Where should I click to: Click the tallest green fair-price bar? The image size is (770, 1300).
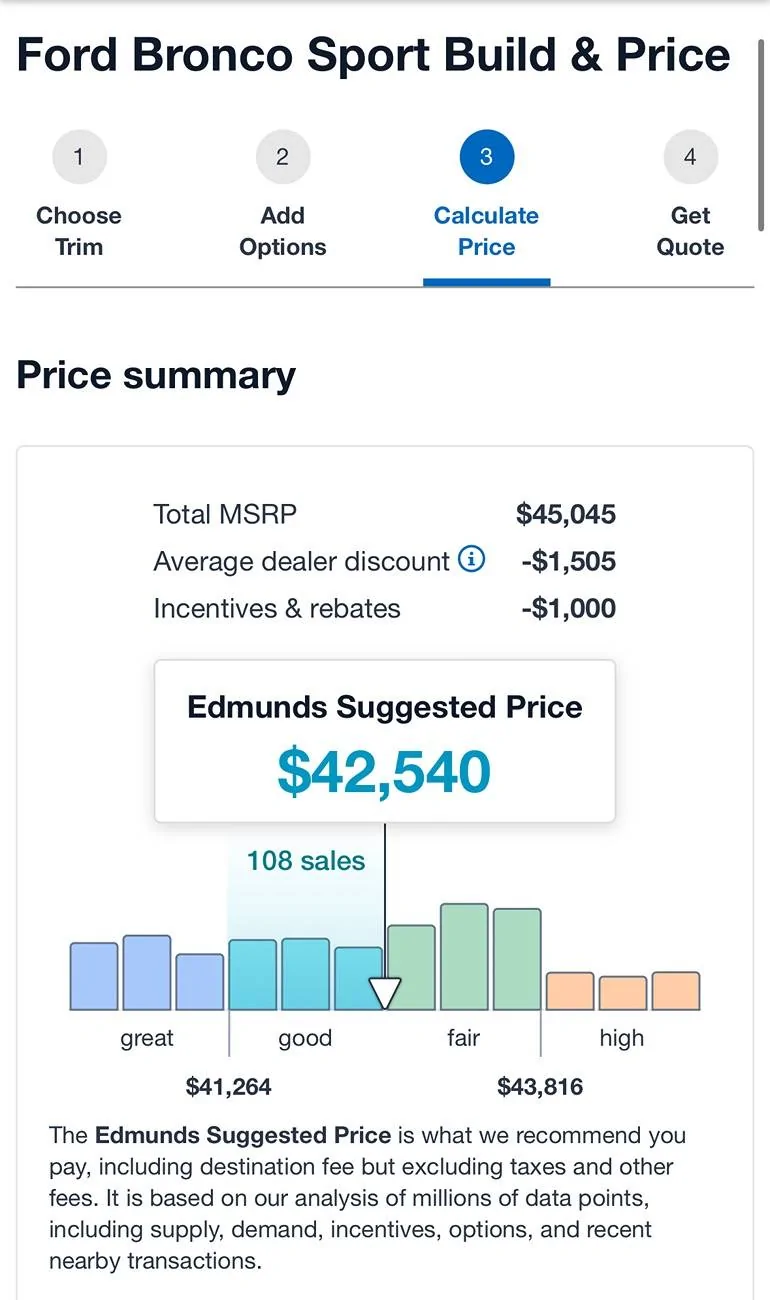464,957
